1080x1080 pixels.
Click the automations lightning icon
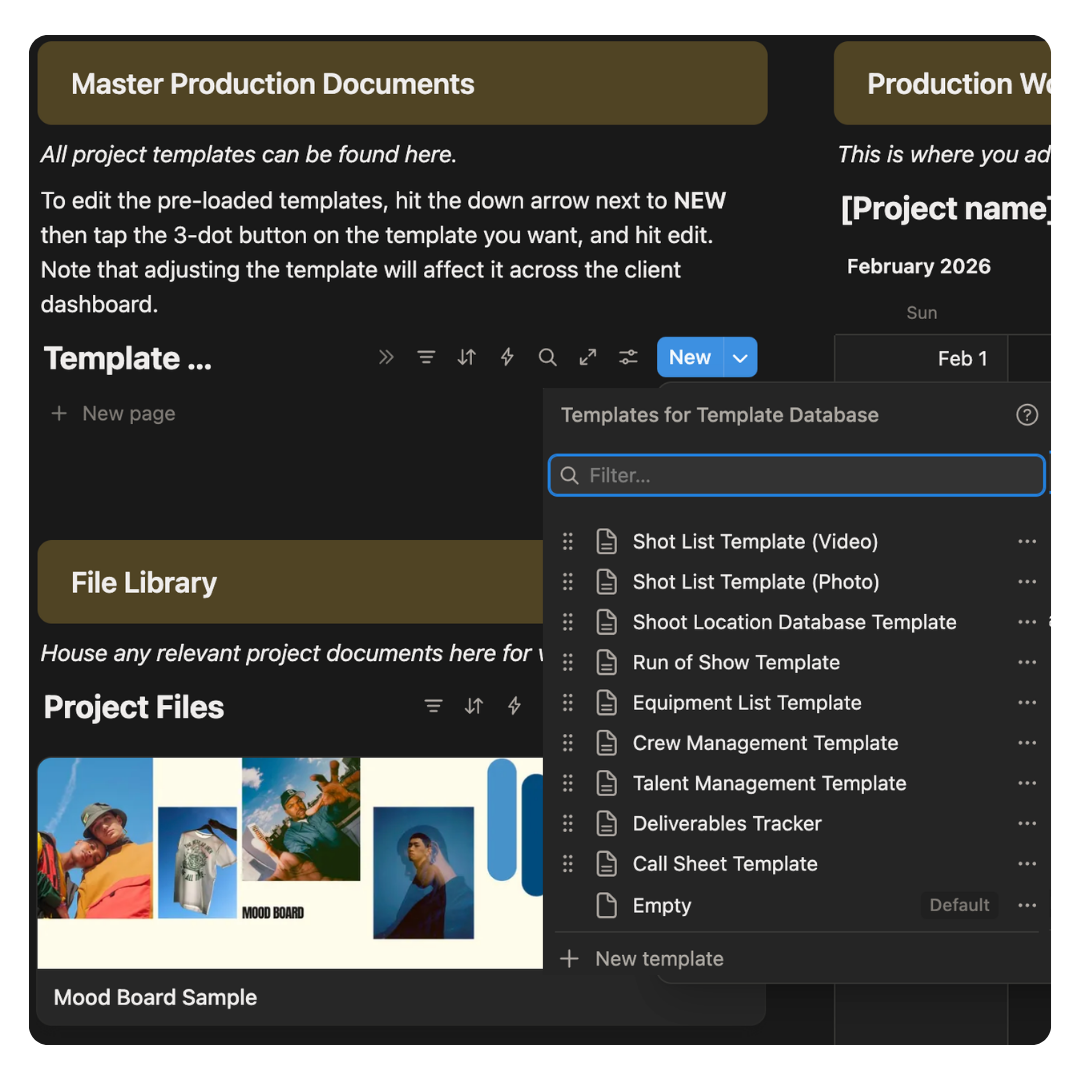click(x=507, y=357)
